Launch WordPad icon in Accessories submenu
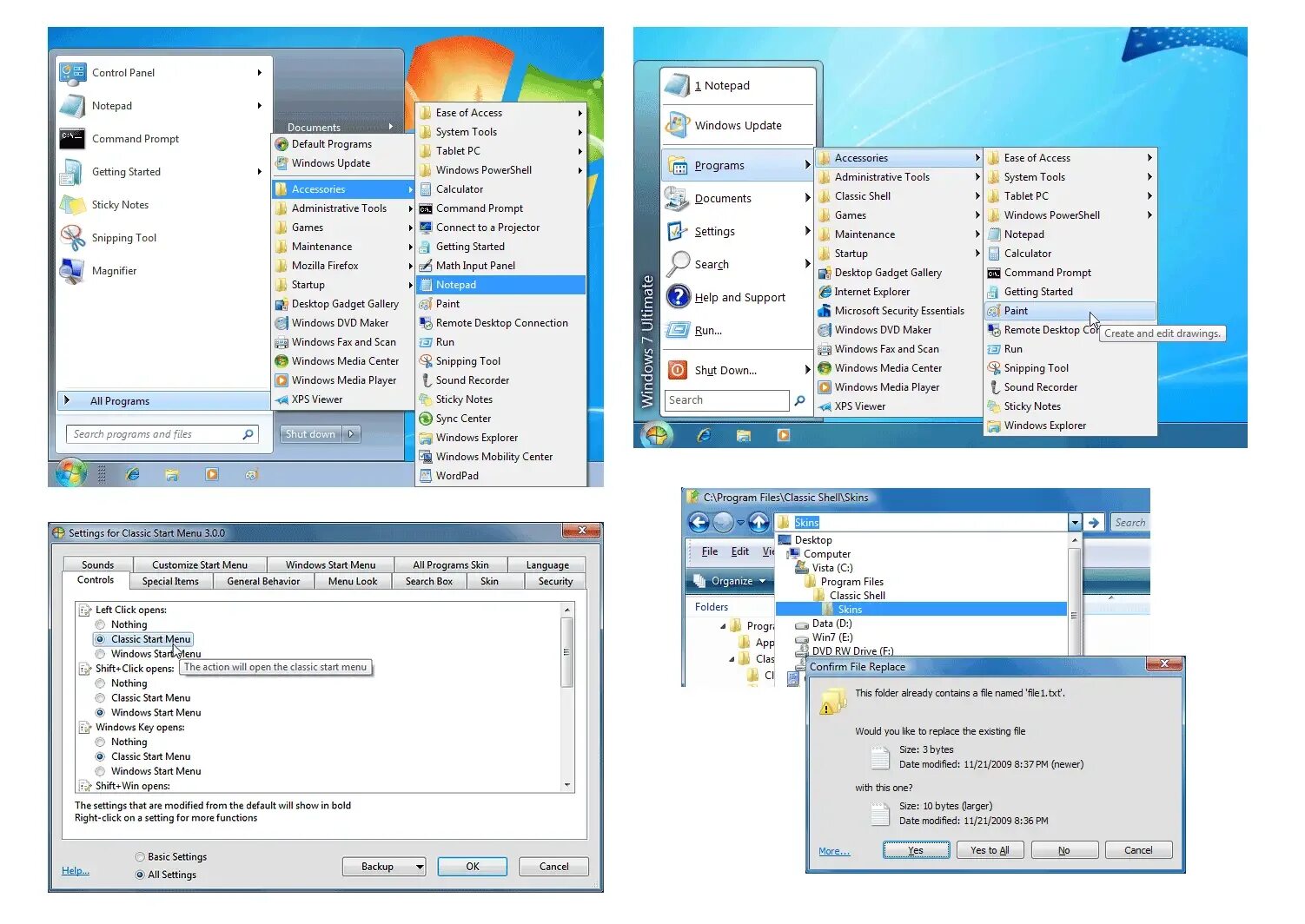This screenshot has width=1305, height=924. (x=426, y=476)
